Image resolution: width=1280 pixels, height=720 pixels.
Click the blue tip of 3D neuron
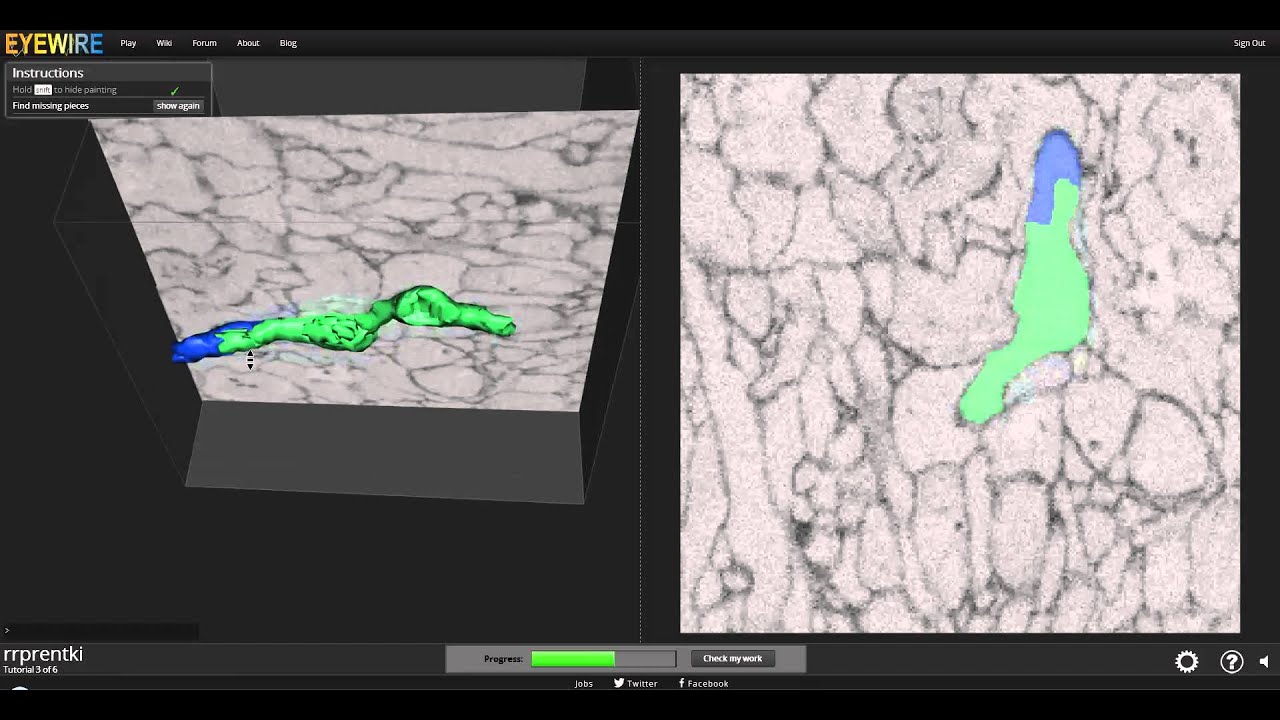coord(198,346)
